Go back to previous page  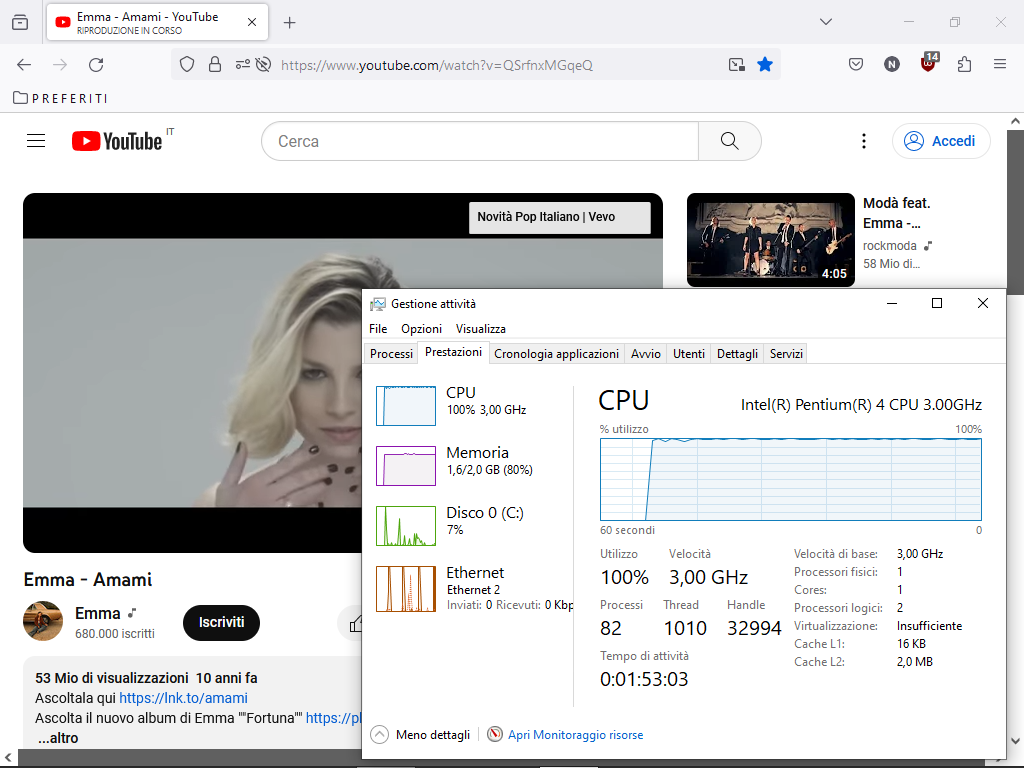click(24, 65)
